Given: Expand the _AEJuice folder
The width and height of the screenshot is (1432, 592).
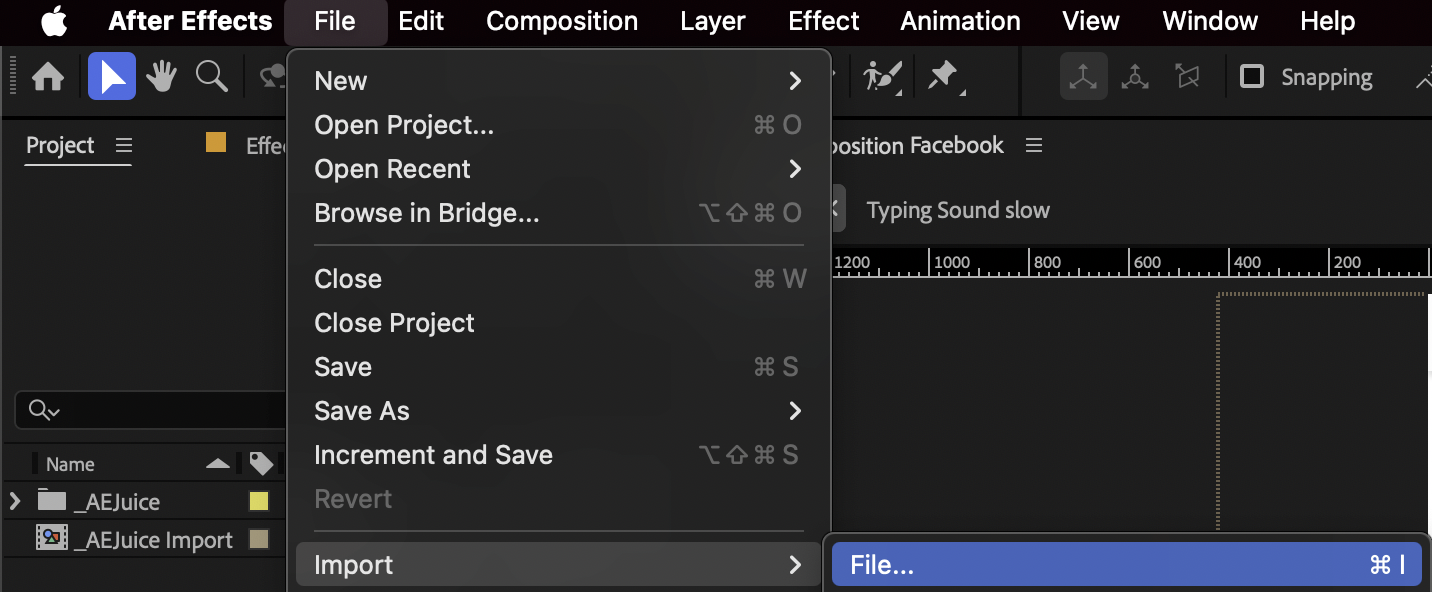Looking at the screenshot, I should tap(15, 501).
